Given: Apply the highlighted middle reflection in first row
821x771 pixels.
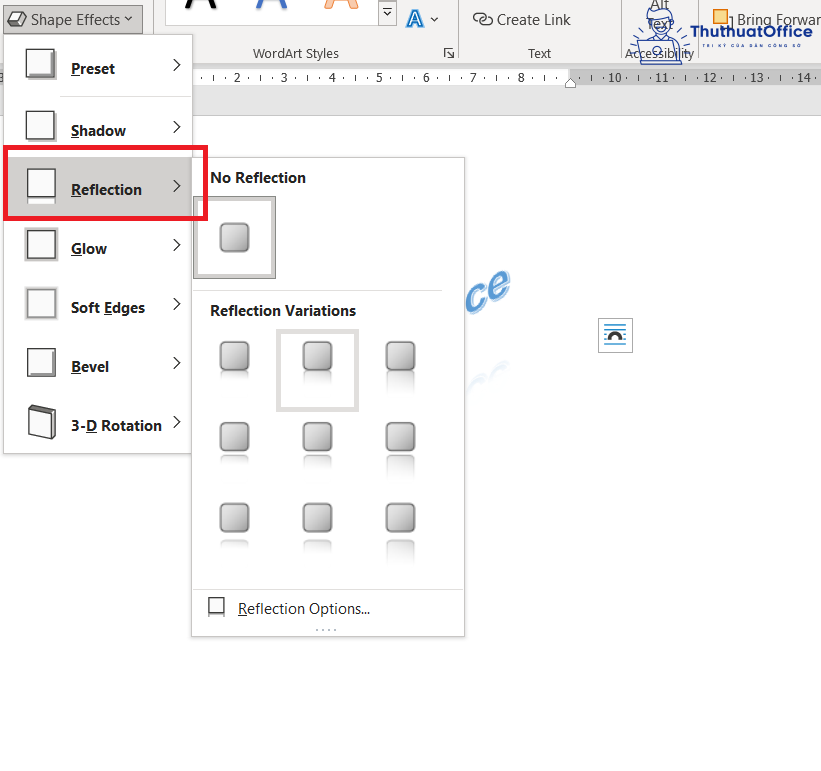Looking at the screenshot, I should pyautogui.click(x=317, y=370).
